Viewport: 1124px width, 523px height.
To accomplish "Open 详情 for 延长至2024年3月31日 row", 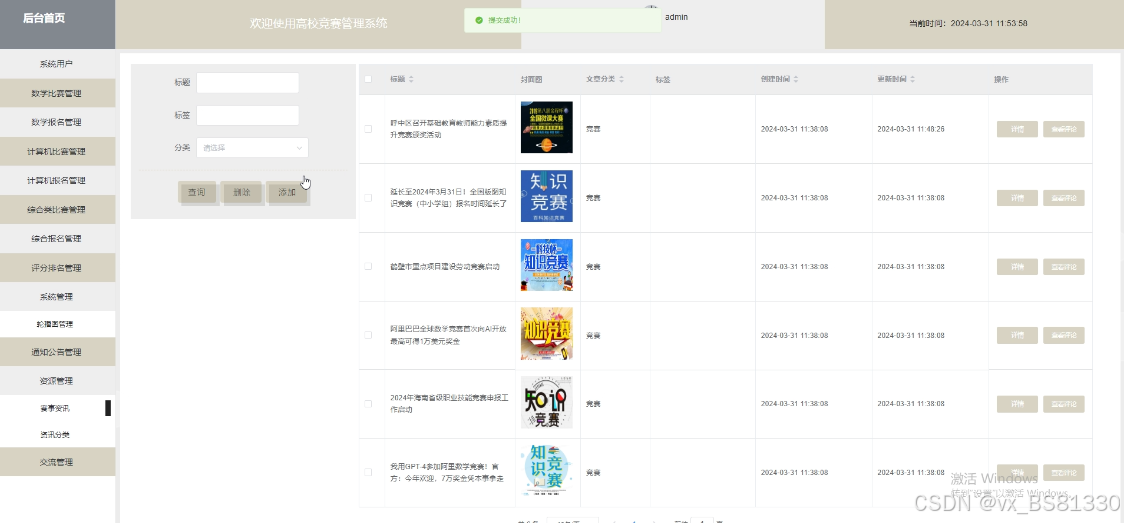I will [1017, 198].
